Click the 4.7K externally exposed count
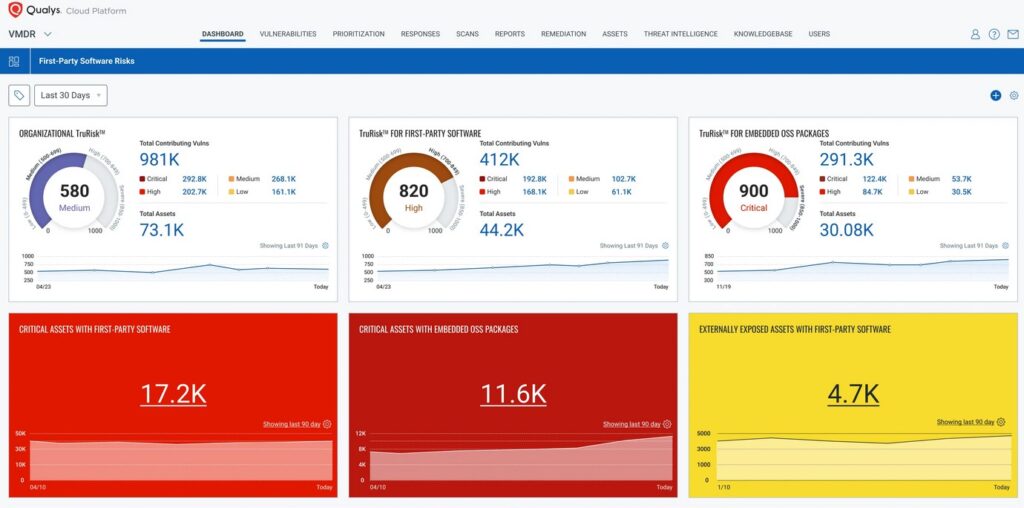Screen dimensions: 1024x508 tap(853, 394)
